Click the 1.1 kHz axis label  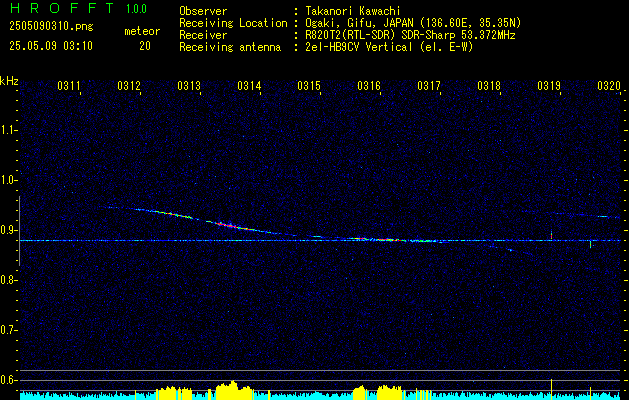pos(8,130)
